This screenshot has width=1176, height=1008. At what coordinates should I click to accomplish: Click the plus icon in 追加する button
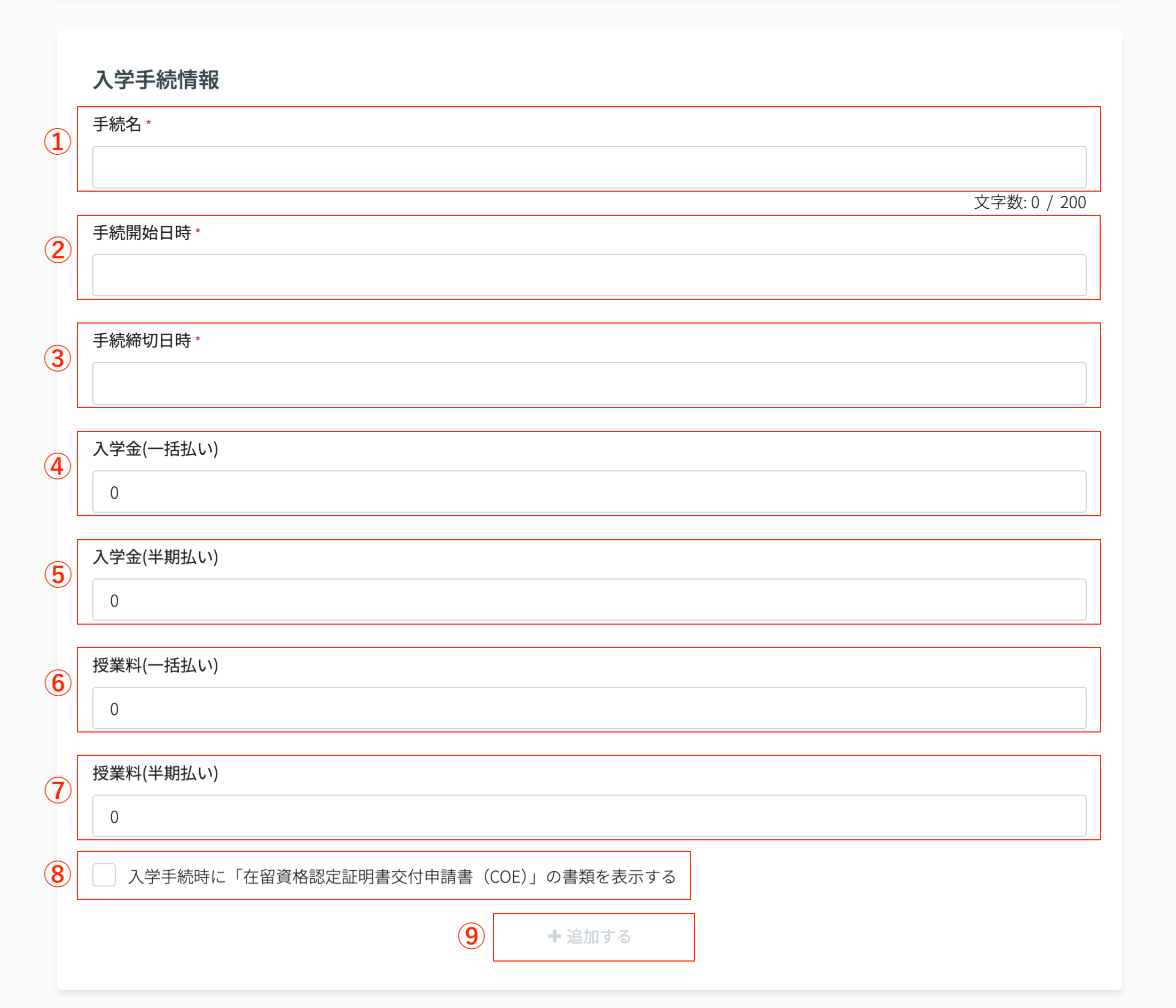554,936
